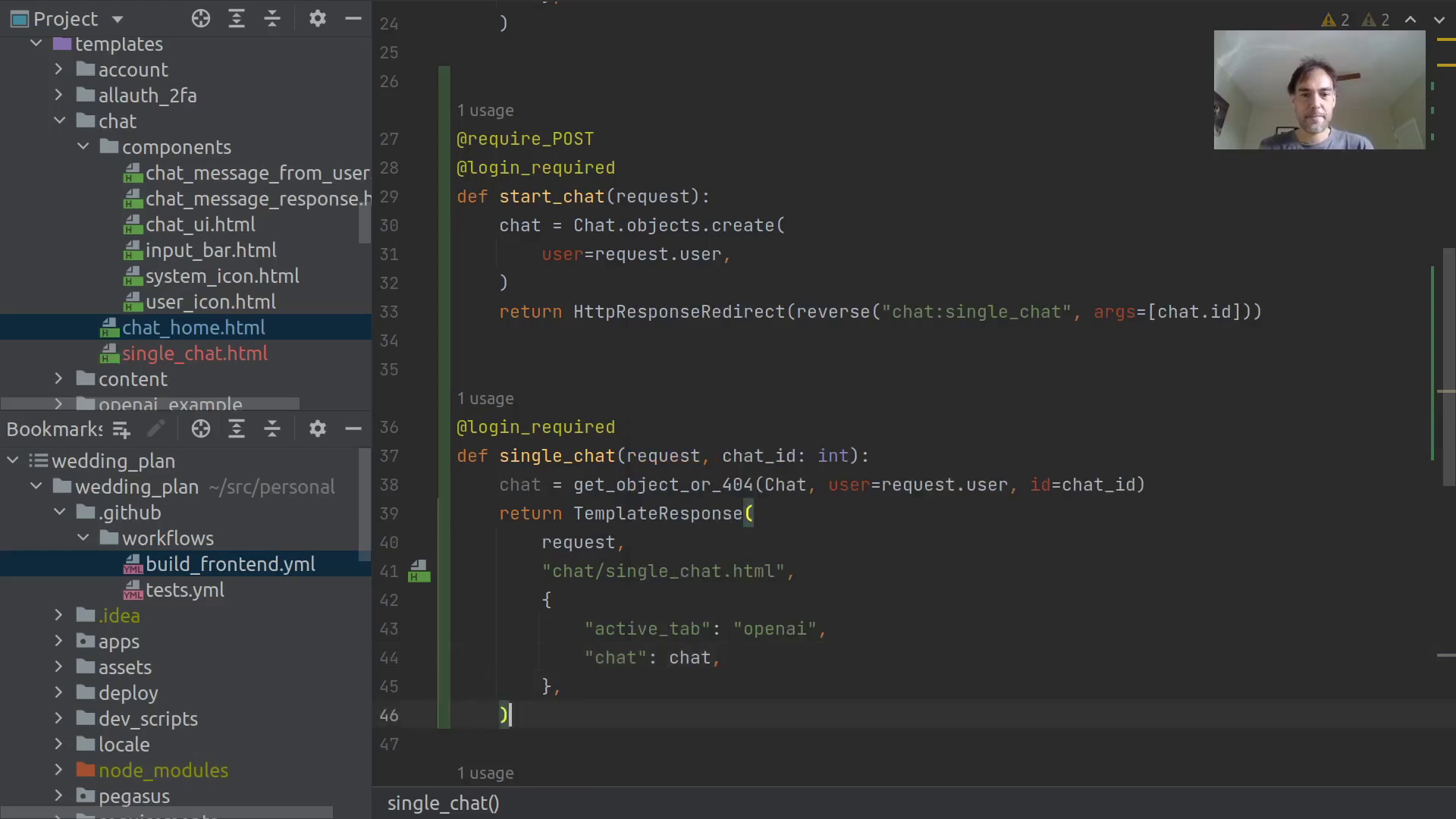
Task: Expand the account folder
Action: click(x=59, y=70)
